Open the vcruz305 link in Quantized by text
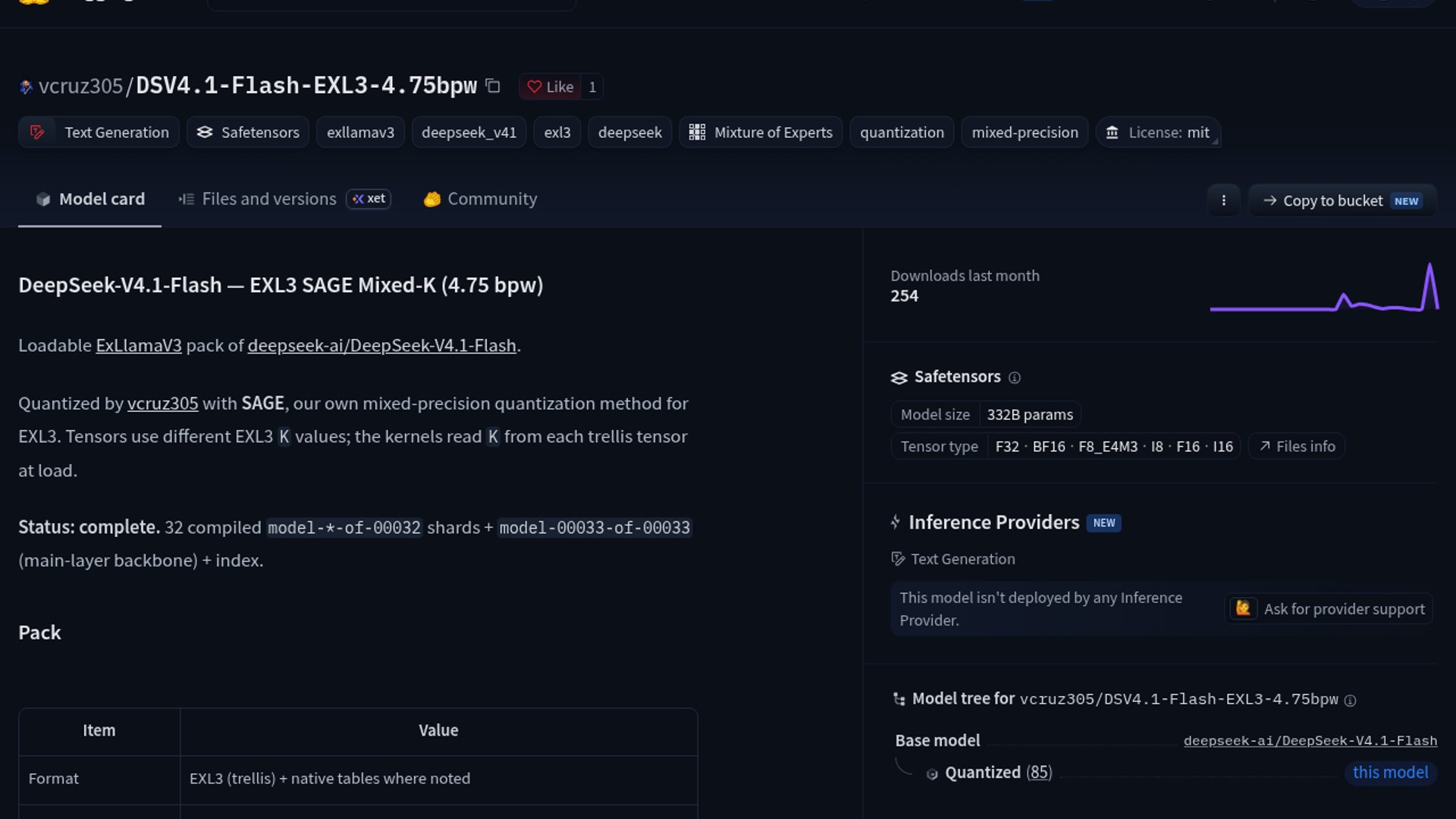The width and height of the screenshot is (1456, 819). pyautogui.click(x=162, y=403)
